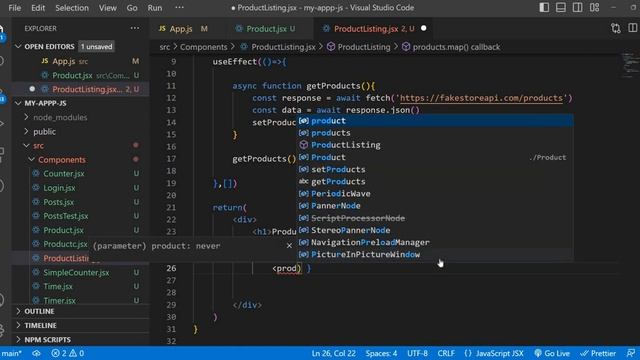Click the src breadcrumb segment
Image resolution: width=640 pixels, height=360 pixels.
click(x=164, y=47)
